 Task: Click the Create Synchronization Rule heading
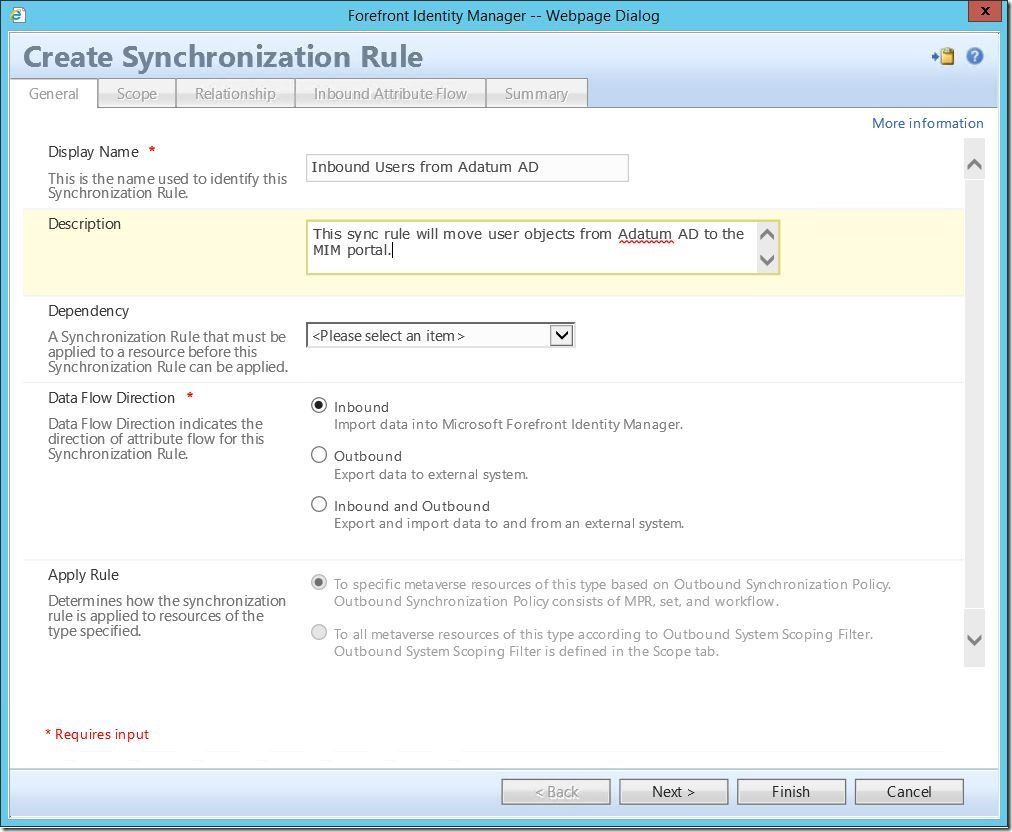(x=223, y=57)
